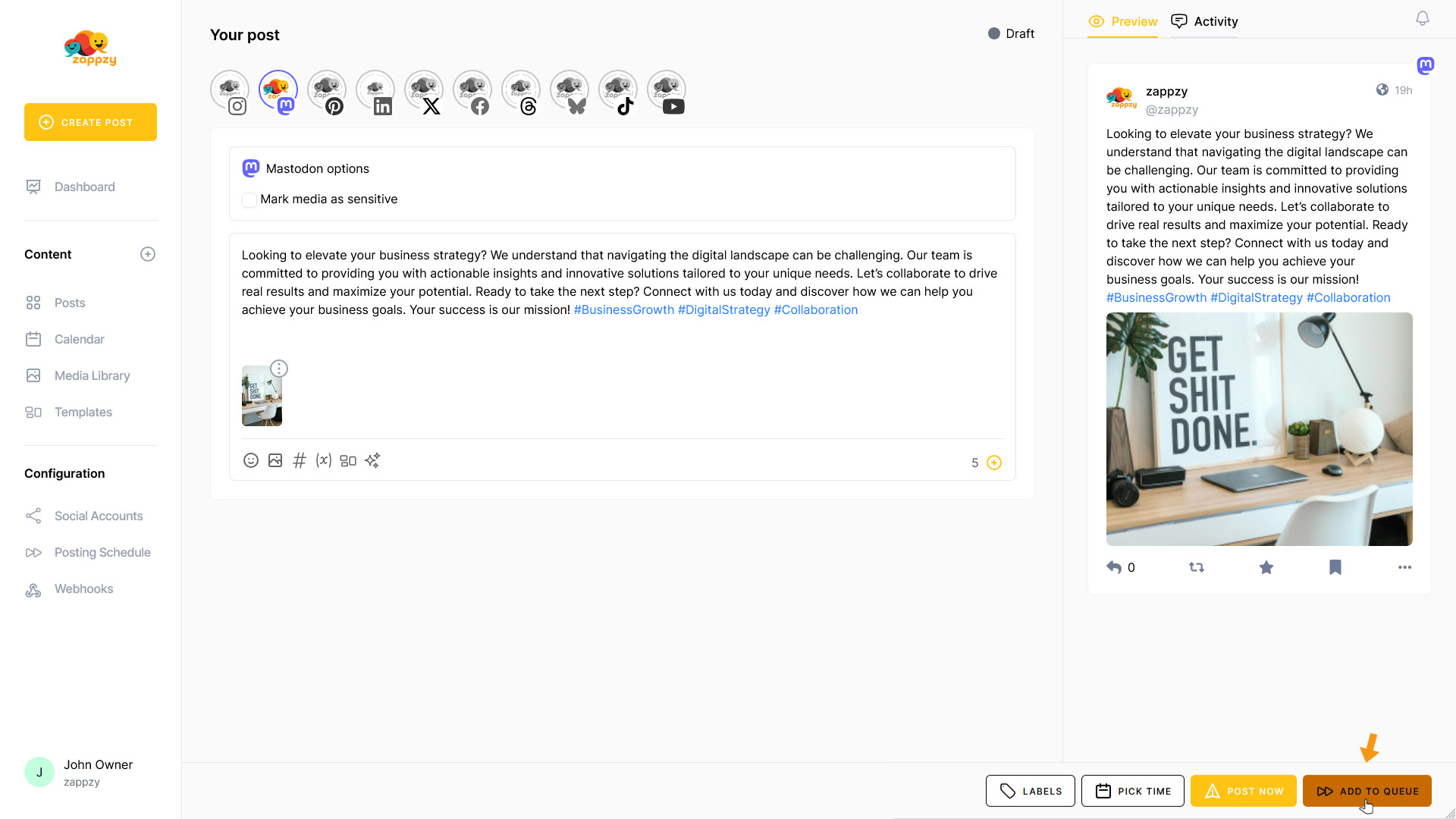The height and width of the screenshot is (819, 1456).
Task: Click the emoji picker icon in editor toolbar
Action: (250, 460)
